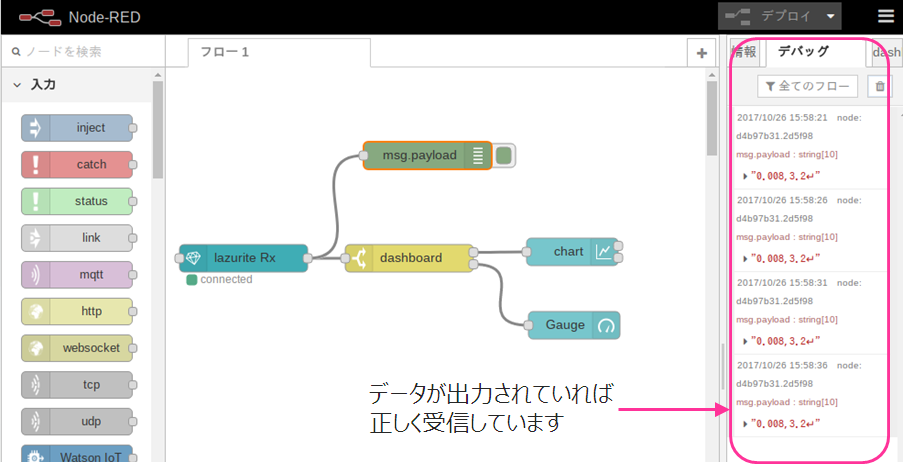
Task: Toggle the msg.payload debug node button
Action: [504, 155]
